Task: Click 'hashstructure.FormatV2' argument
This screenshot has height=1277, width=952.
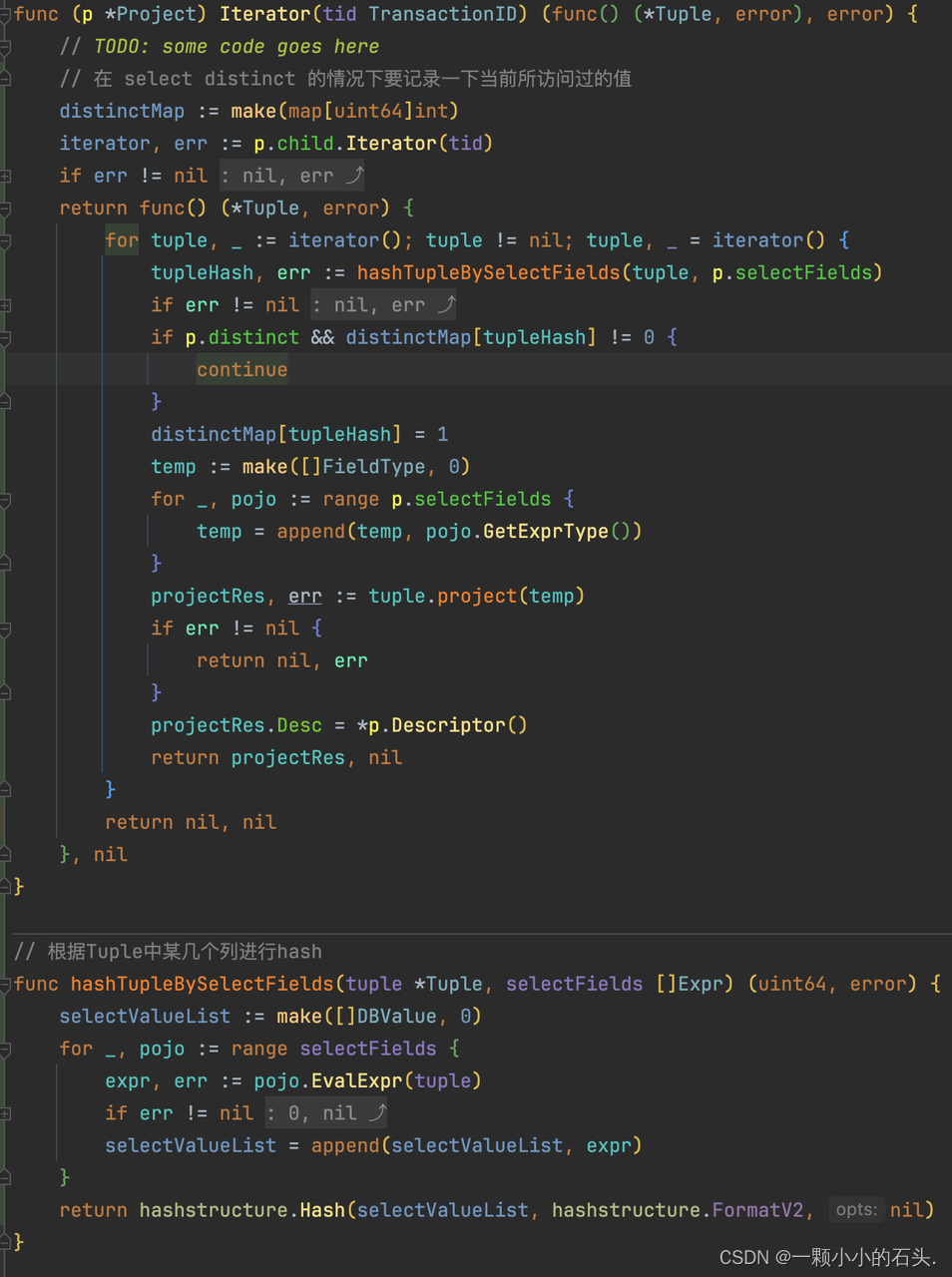Action: [677, 1210]
